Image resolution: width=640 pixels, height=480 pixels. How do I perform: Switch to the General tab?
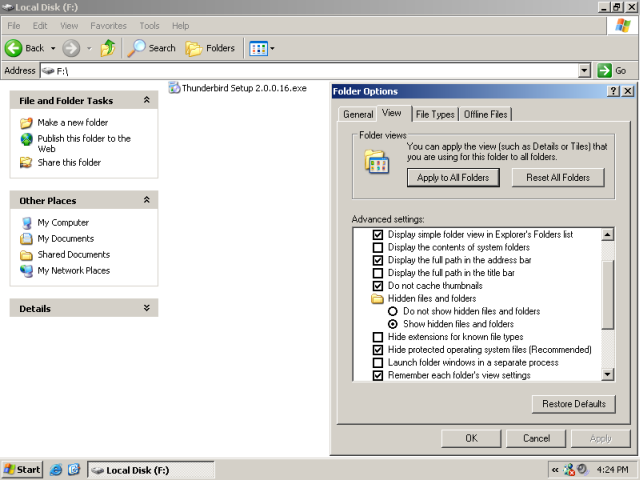coord(358,114)
